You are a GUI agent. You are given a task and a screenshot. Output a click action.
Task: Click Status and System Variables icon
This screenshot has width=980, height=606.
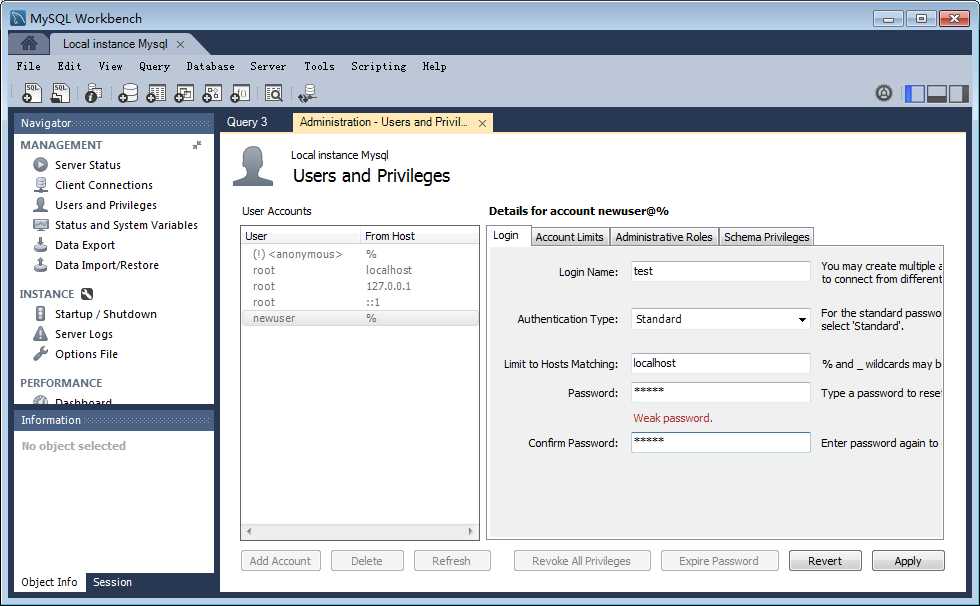(x=41, y=225)
